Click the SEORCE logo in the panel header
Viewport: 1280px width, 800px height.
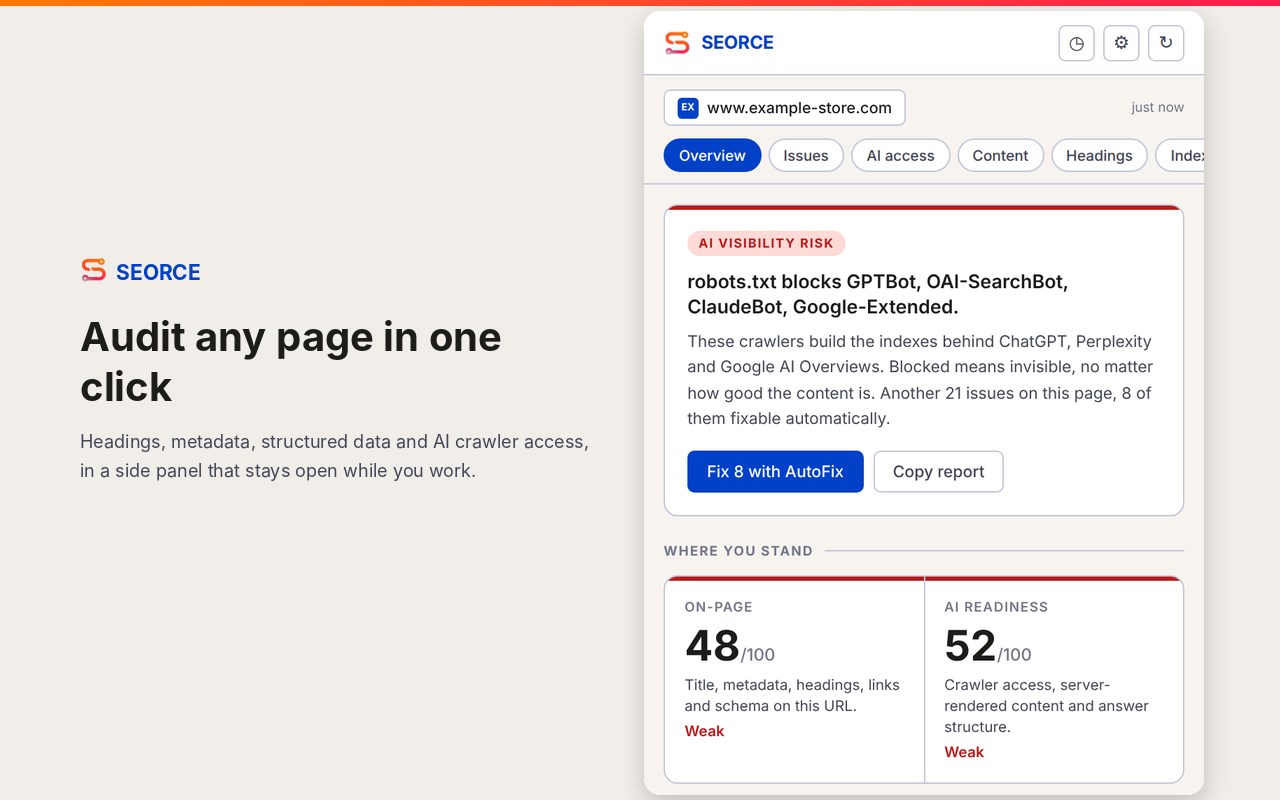[x=719, y=43]
